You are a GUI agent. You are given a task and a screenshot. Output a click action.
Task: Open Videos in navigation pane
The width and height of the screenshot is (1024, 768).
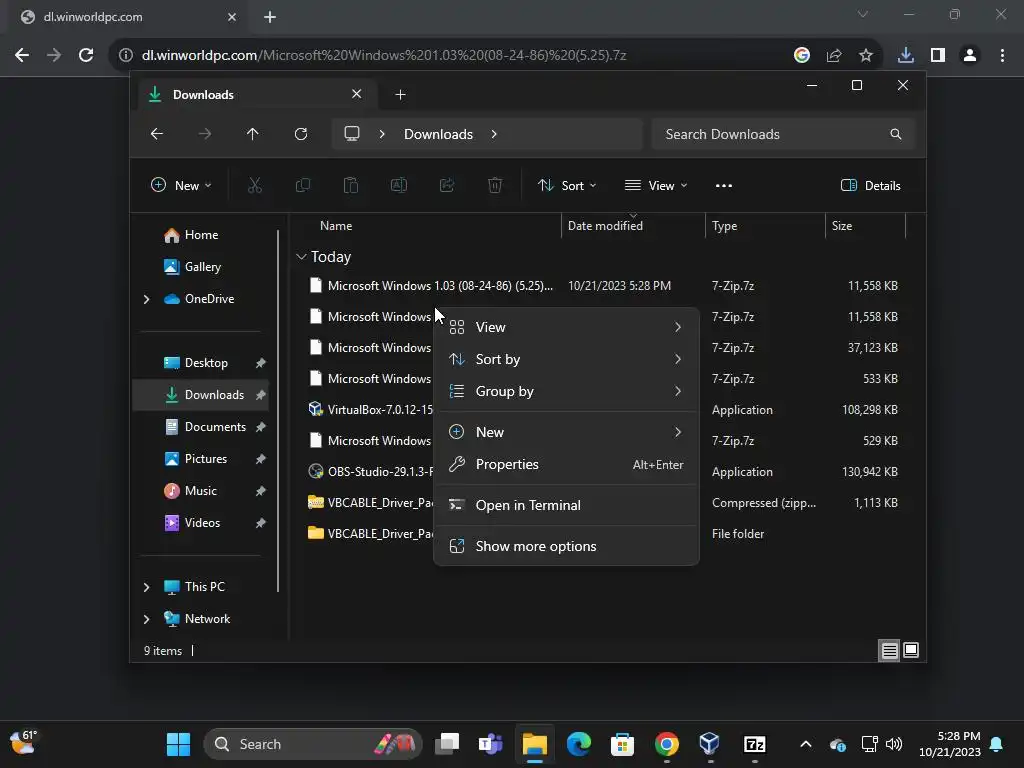[202, 523]
